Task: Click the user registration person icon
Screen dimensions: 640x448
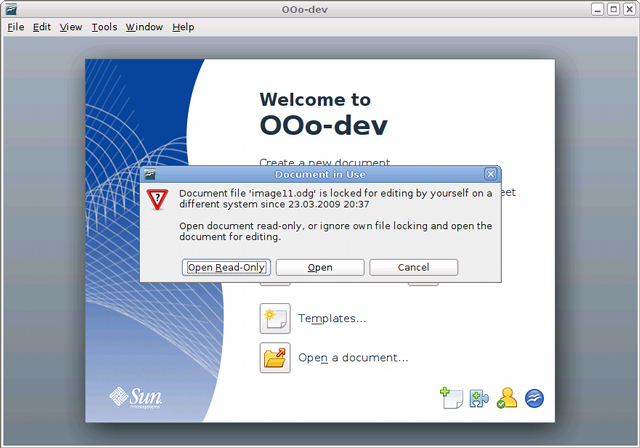Action: [507, 397]
